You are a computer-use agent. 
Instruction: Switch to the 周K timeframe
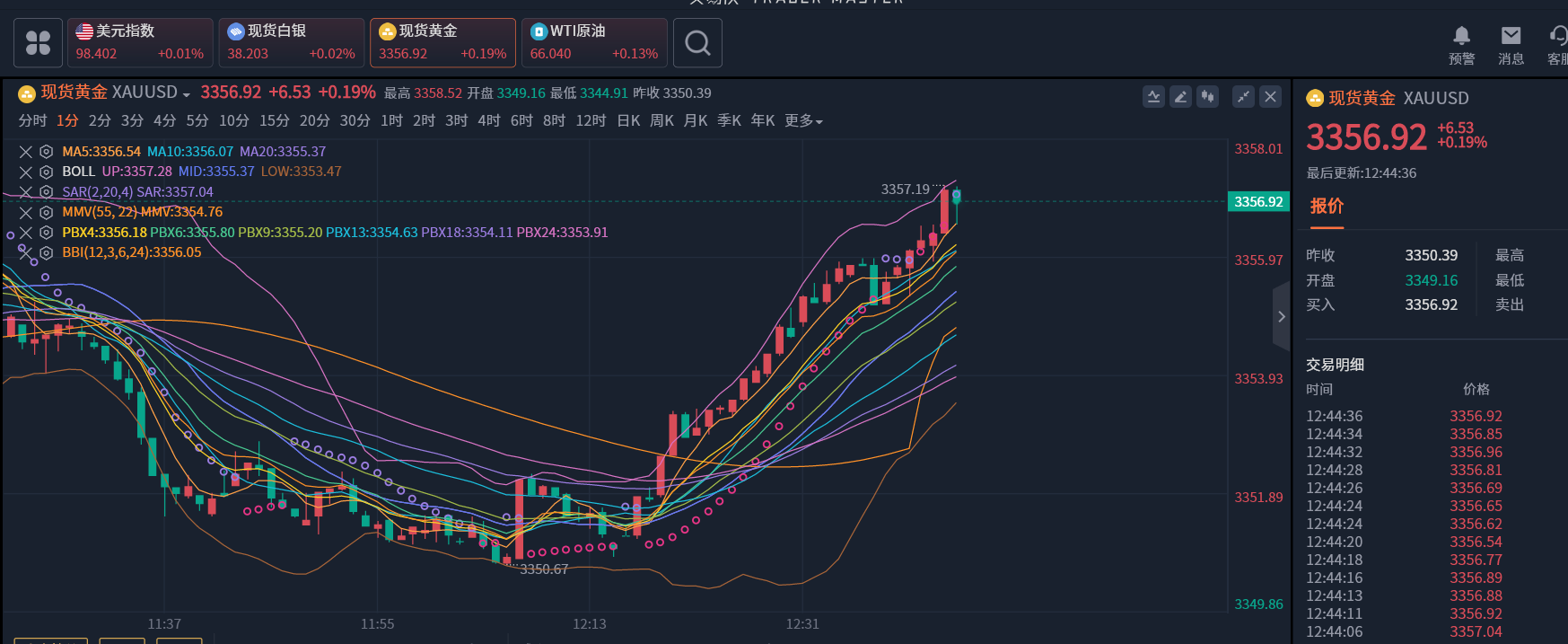[x=661, y=120]
